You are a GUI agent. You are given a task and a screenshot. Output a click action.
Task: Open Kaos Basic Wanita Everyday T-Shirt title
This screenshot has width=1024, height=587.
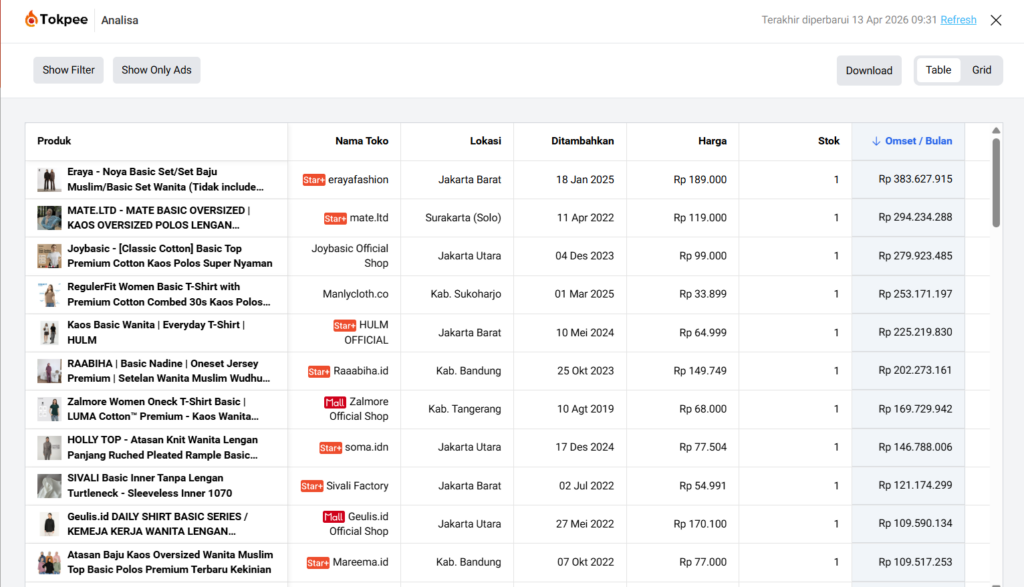pos(156,332)
